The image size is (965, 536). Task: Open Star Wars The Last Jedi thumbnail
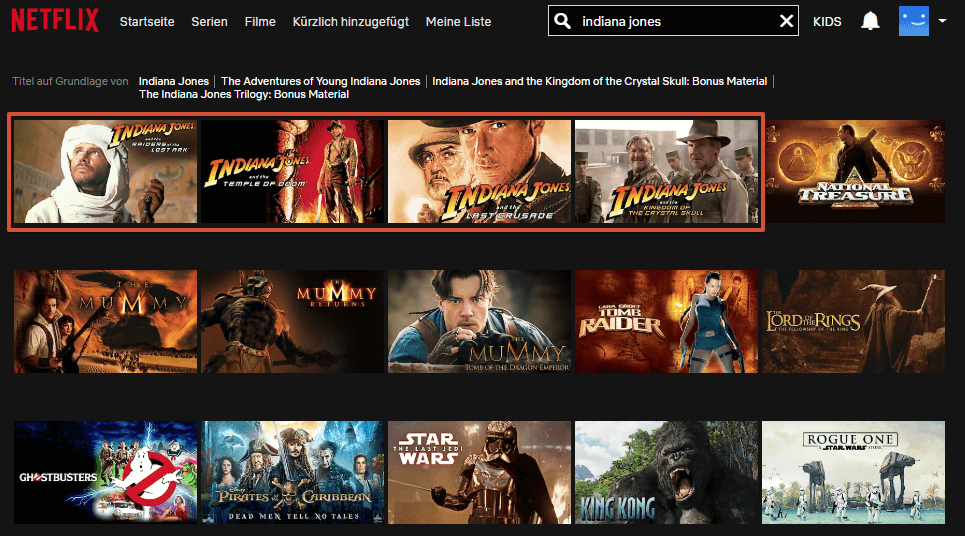479,472
